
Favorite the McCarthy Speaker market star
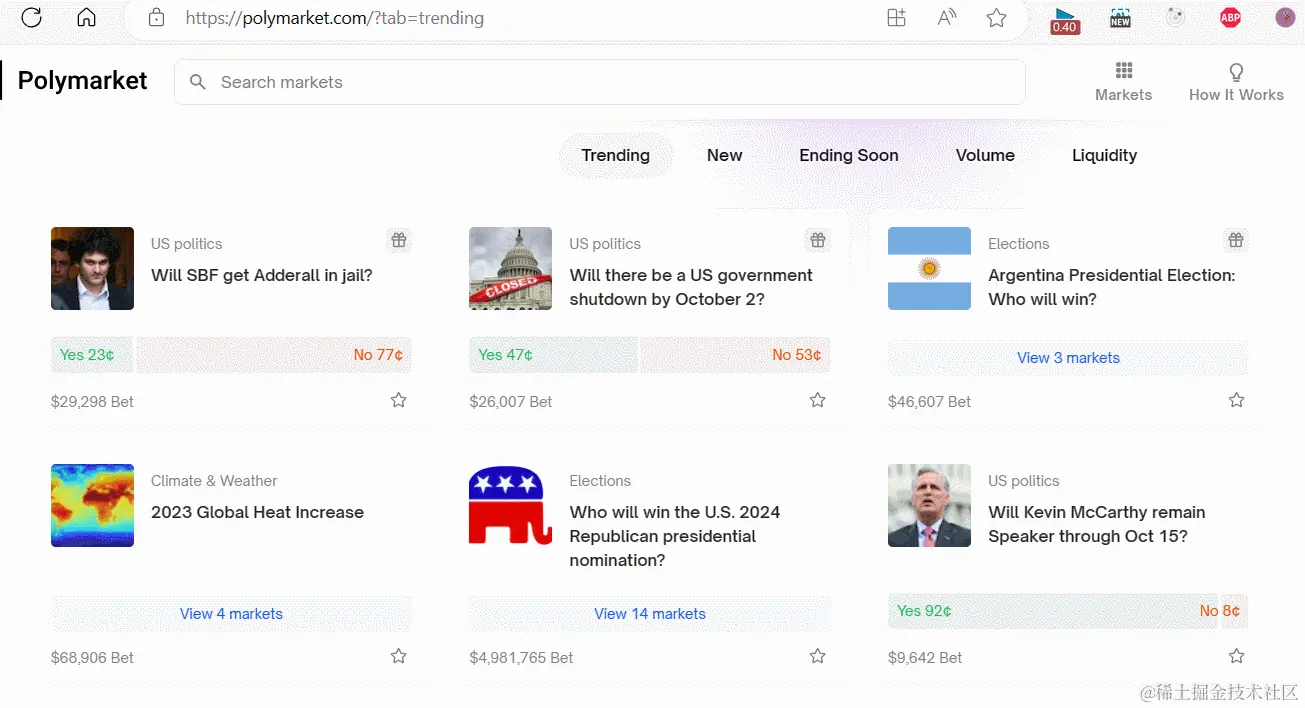(1236, 656)
